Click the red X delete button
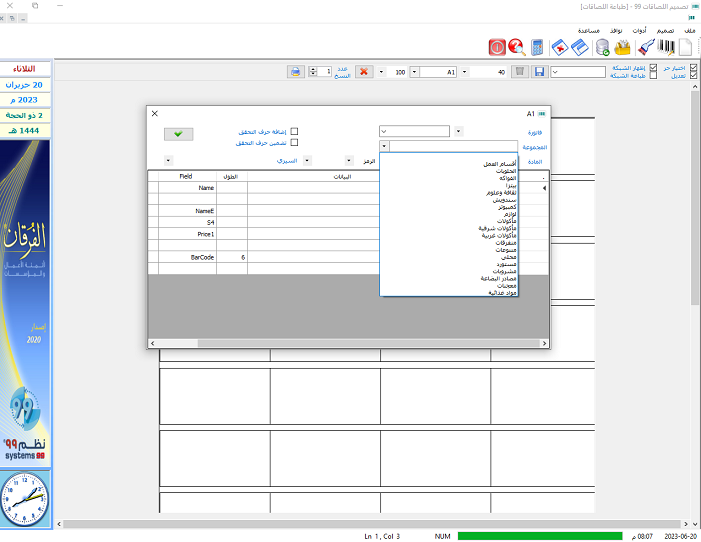 click(364, 72)
